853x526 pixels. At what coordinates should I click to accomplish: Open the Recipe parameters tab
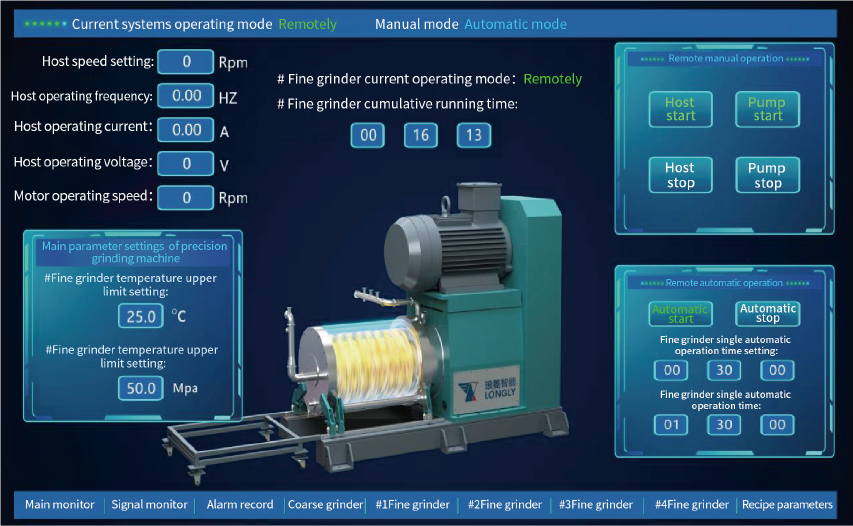[x=787, y=505]
